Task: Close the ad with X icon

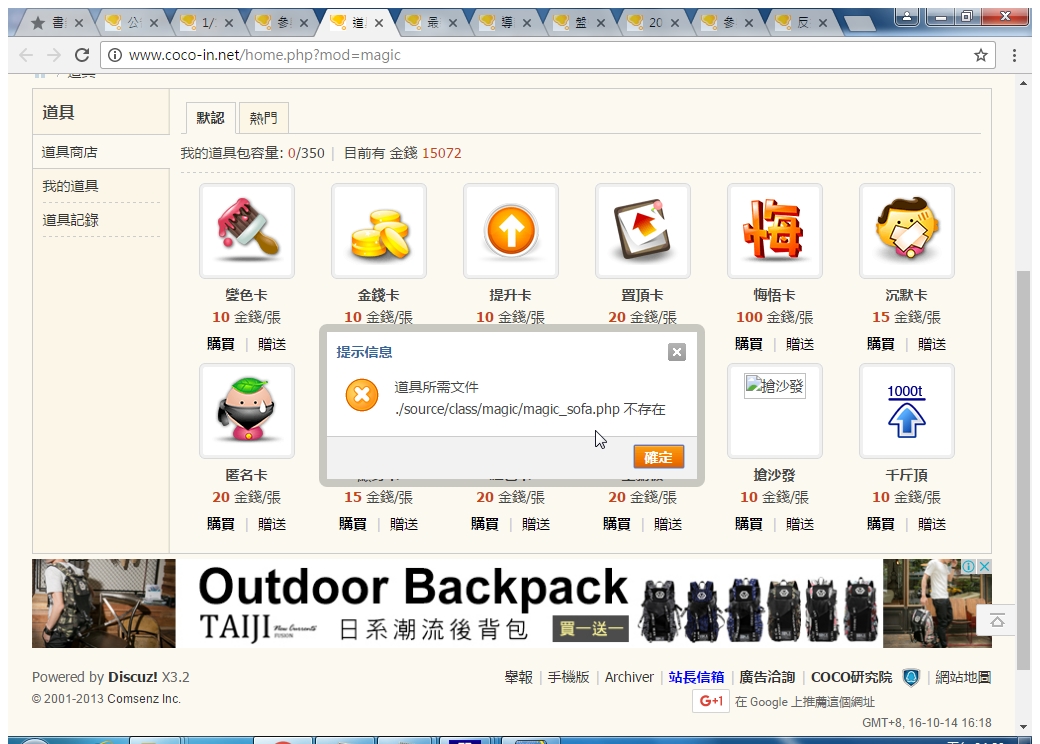Action: (x=985, y=566)
